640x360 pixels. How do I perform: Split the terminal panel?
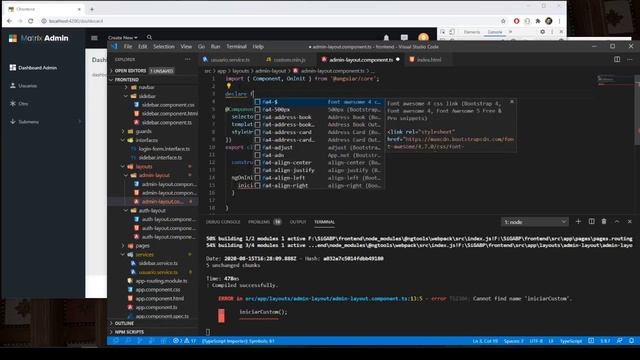591,221
